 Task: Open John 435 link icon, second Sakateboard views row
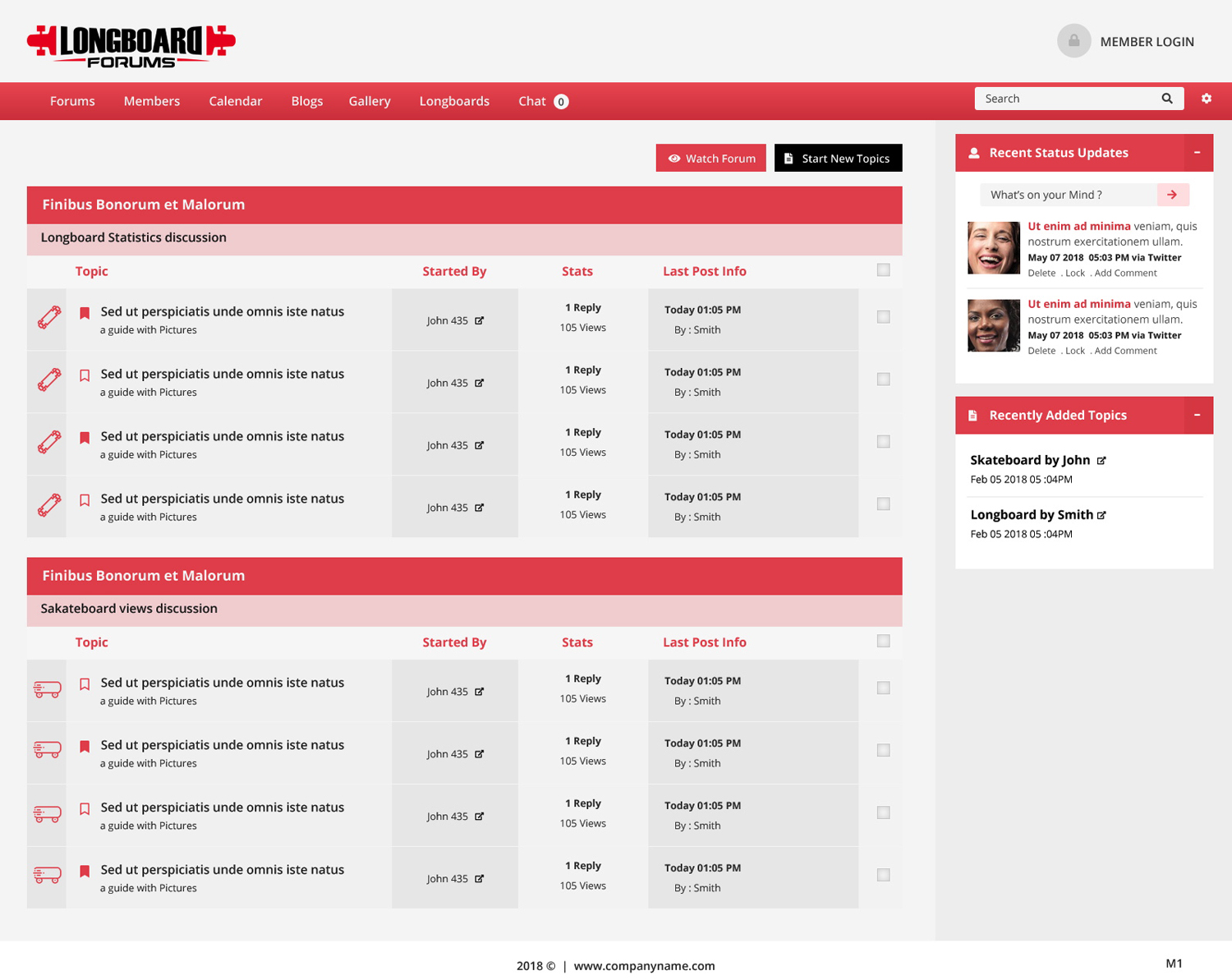(479, 754)
